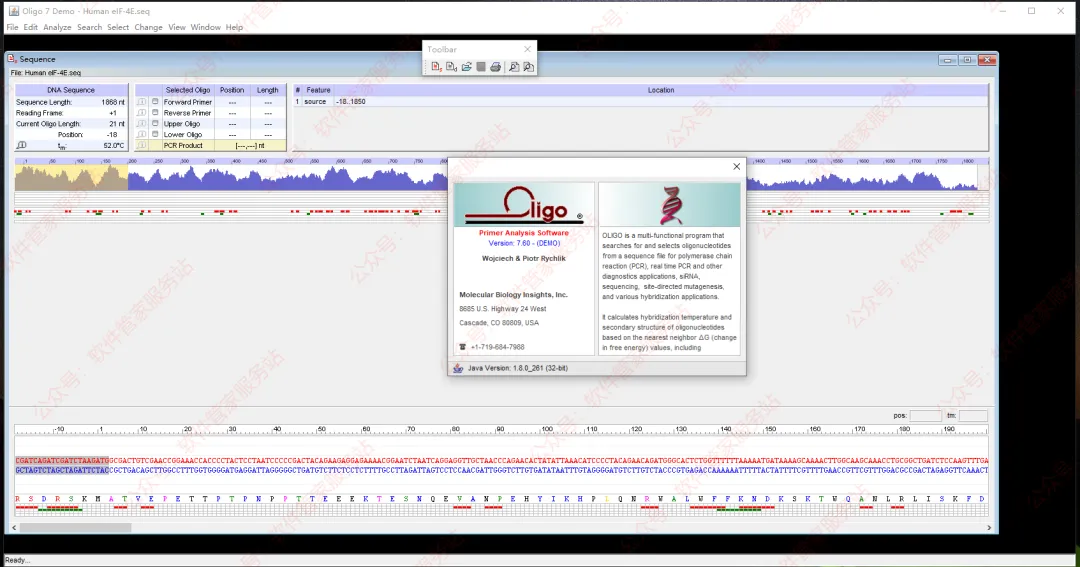Maximize the inner Sequence window
Image resolution: width=1080 pixels, height=567 pixels.
pos(967,60)
